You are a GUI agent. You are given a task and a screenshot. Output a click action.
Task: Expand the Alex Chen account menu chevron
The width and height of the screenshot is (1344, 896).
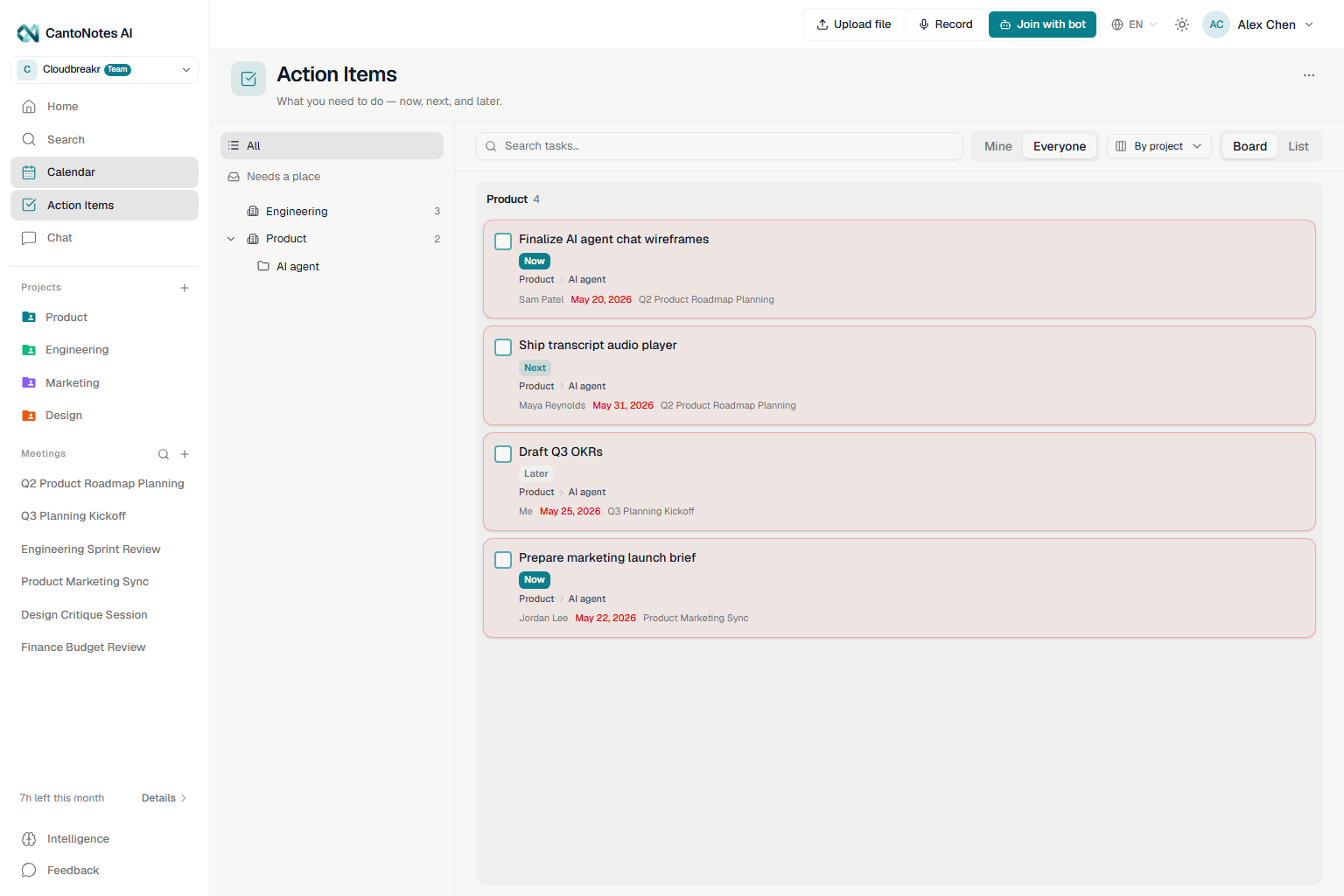pyautogui.click(x=1309, y=24)
